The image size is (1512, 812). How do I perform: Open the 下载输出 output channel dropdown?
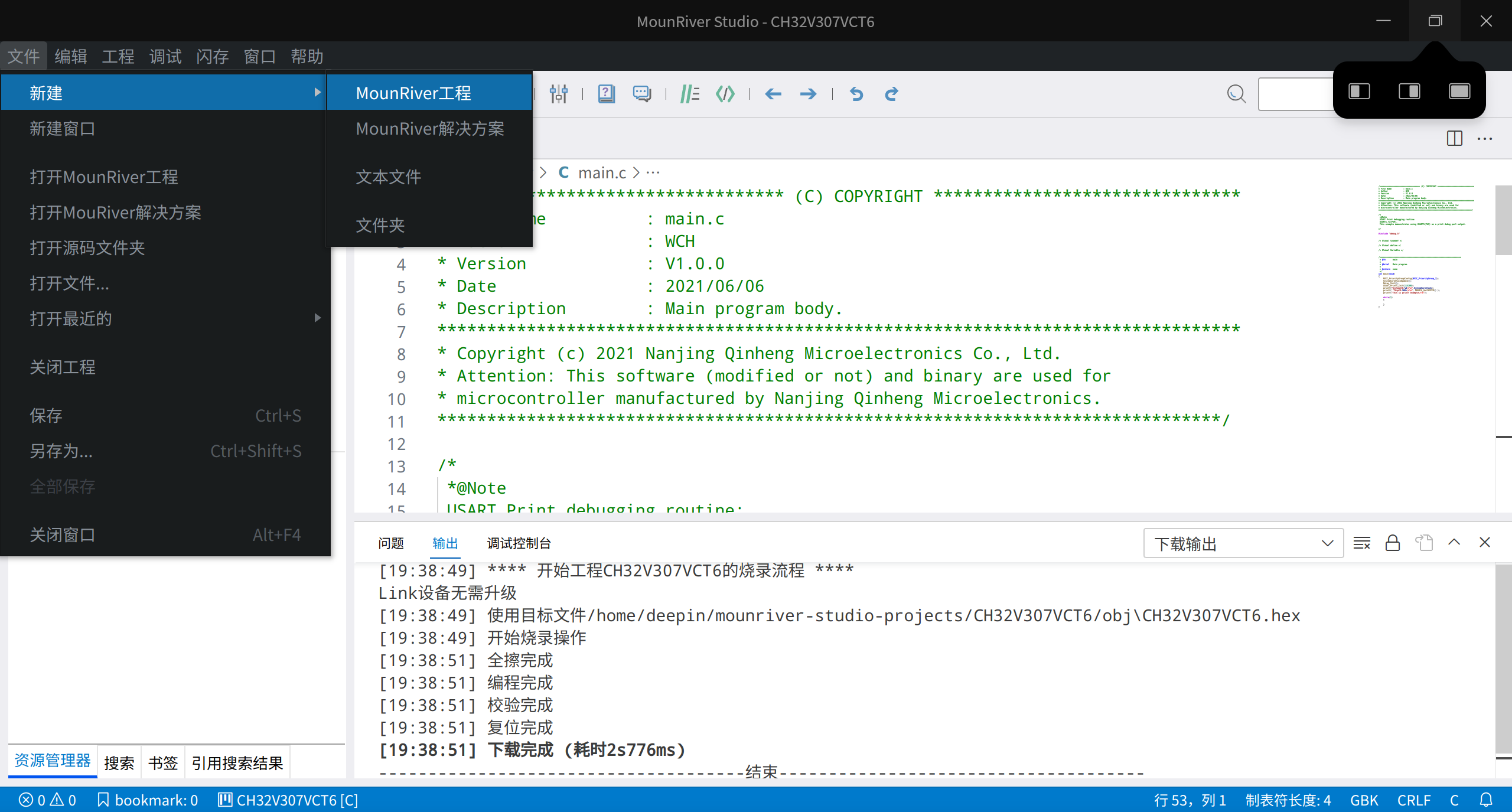1243,543
